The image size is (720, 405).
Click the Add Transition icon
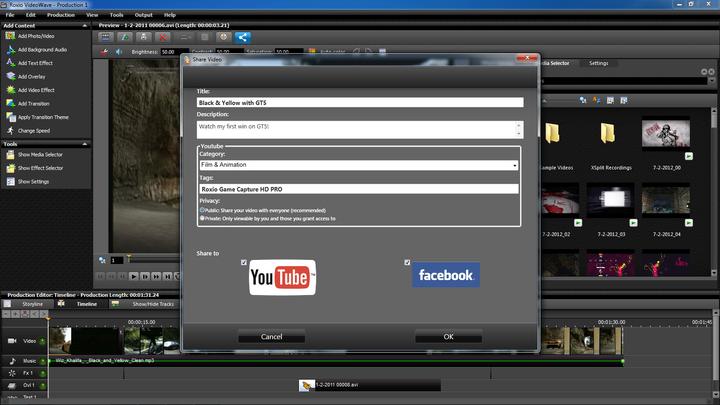[10, 103]
